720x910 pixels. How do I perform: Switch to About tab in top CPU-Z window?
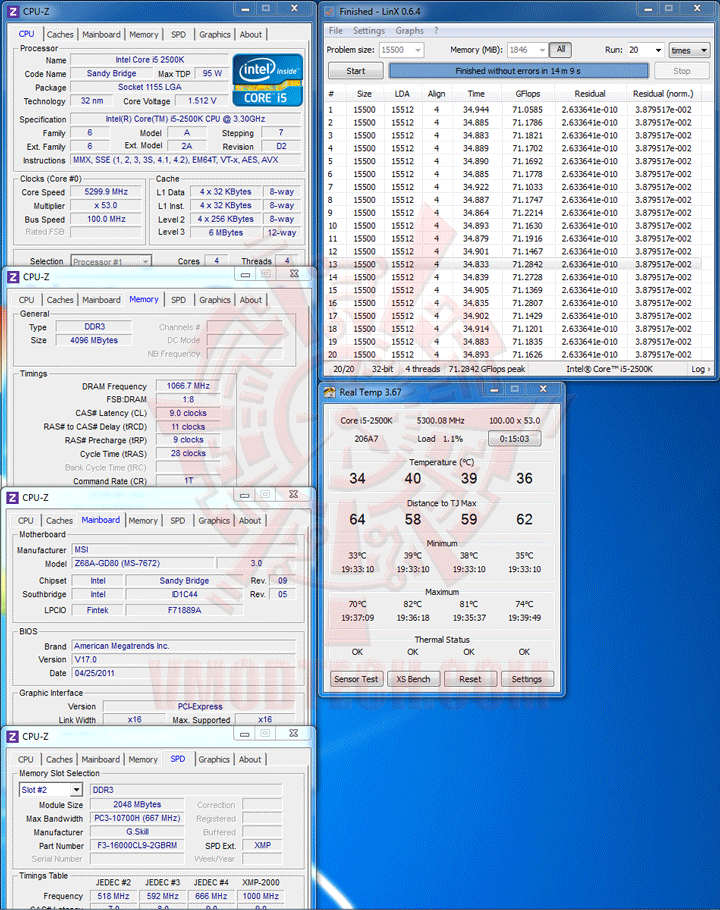[251, 34]
